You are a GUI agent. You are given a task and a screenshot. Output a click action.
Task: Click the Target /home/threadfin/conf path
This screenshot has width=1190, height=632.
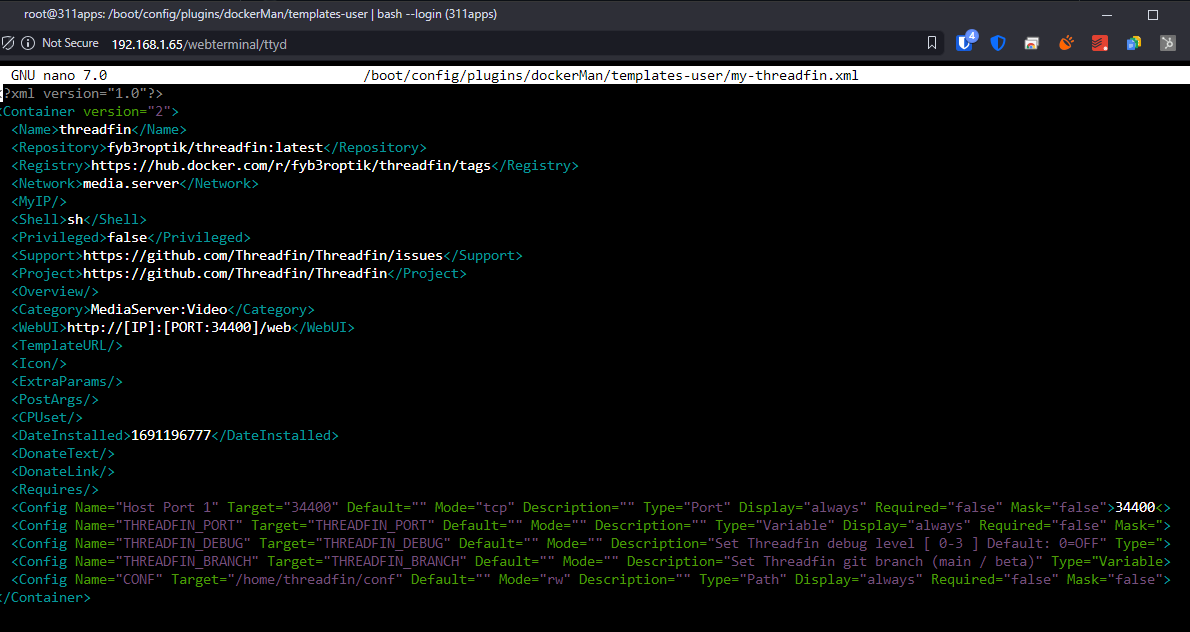287,580
